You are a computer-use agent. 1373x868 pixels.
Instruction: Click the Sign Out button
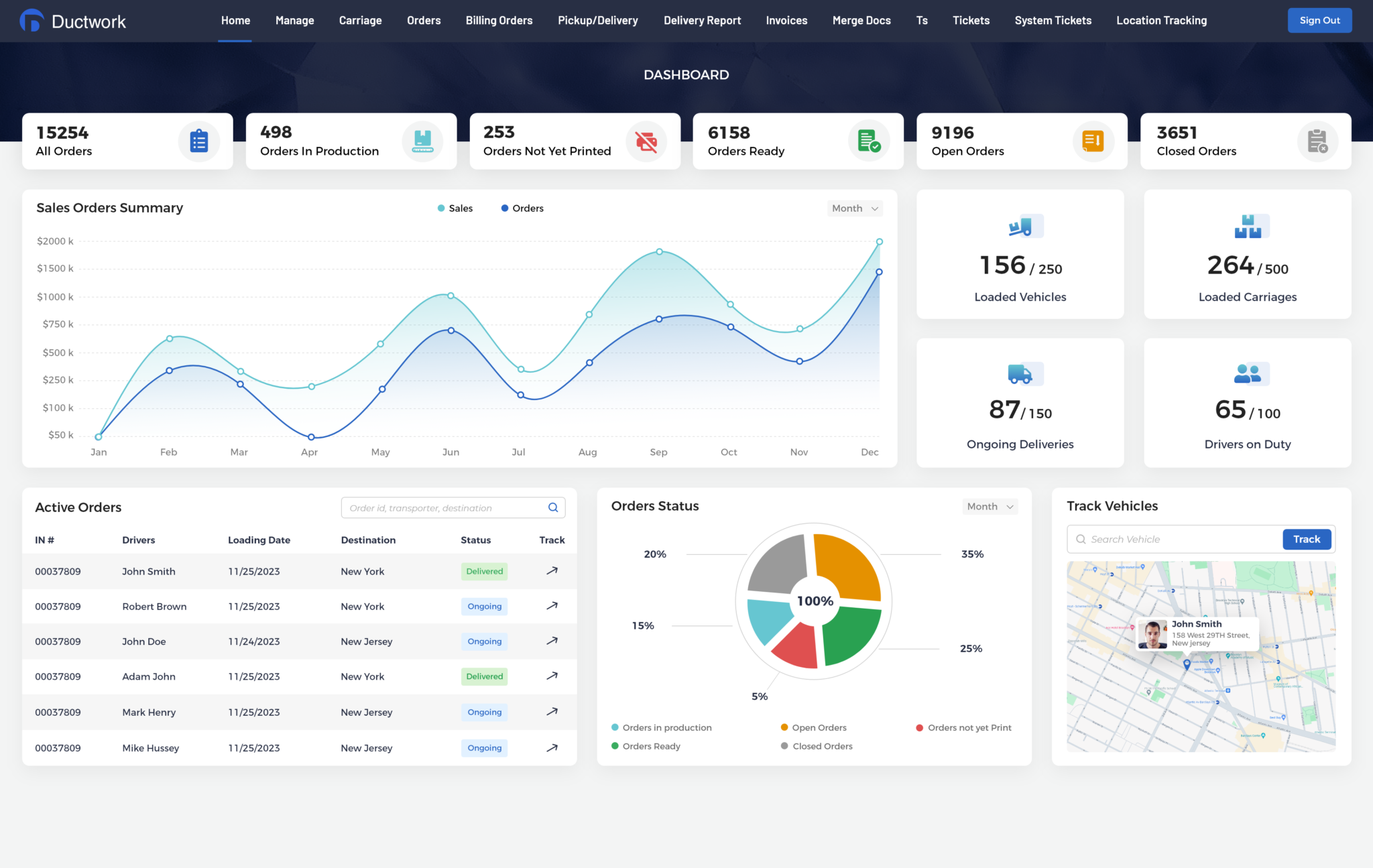pos(1320,21)
